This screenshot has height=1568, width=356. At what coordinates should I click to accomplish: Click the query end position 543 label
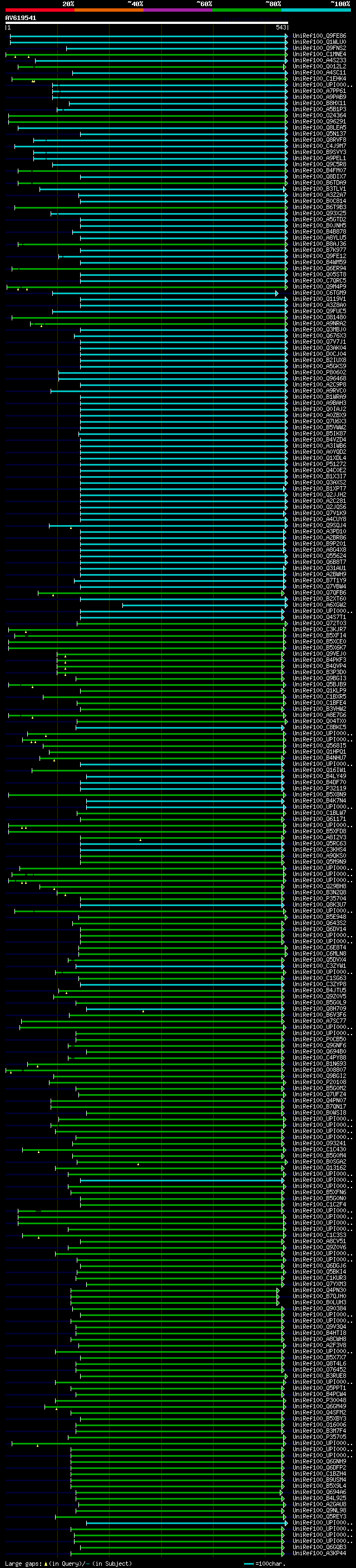(x=280, y=27)
